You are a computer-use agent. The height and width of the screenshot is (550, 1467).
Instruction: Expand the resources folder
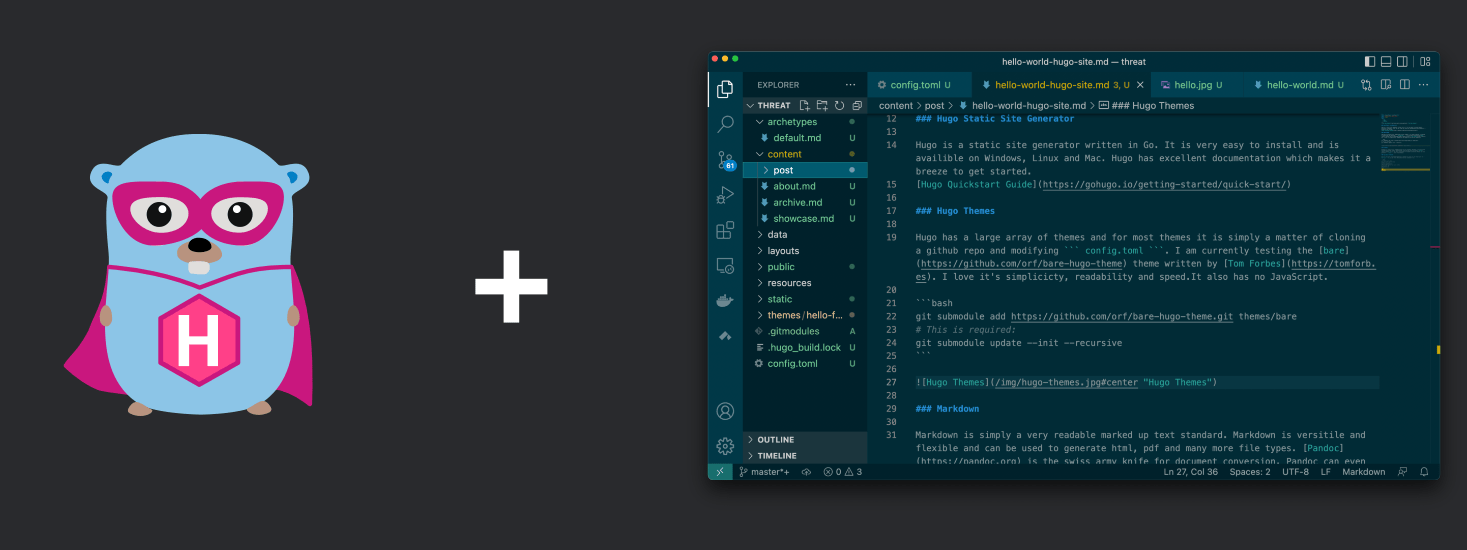pos(805,283)
